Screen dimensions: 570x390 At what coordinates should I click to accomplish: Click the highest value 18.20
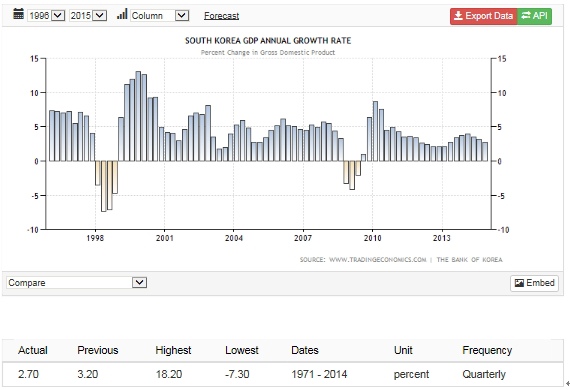click(x=169, y=374)
